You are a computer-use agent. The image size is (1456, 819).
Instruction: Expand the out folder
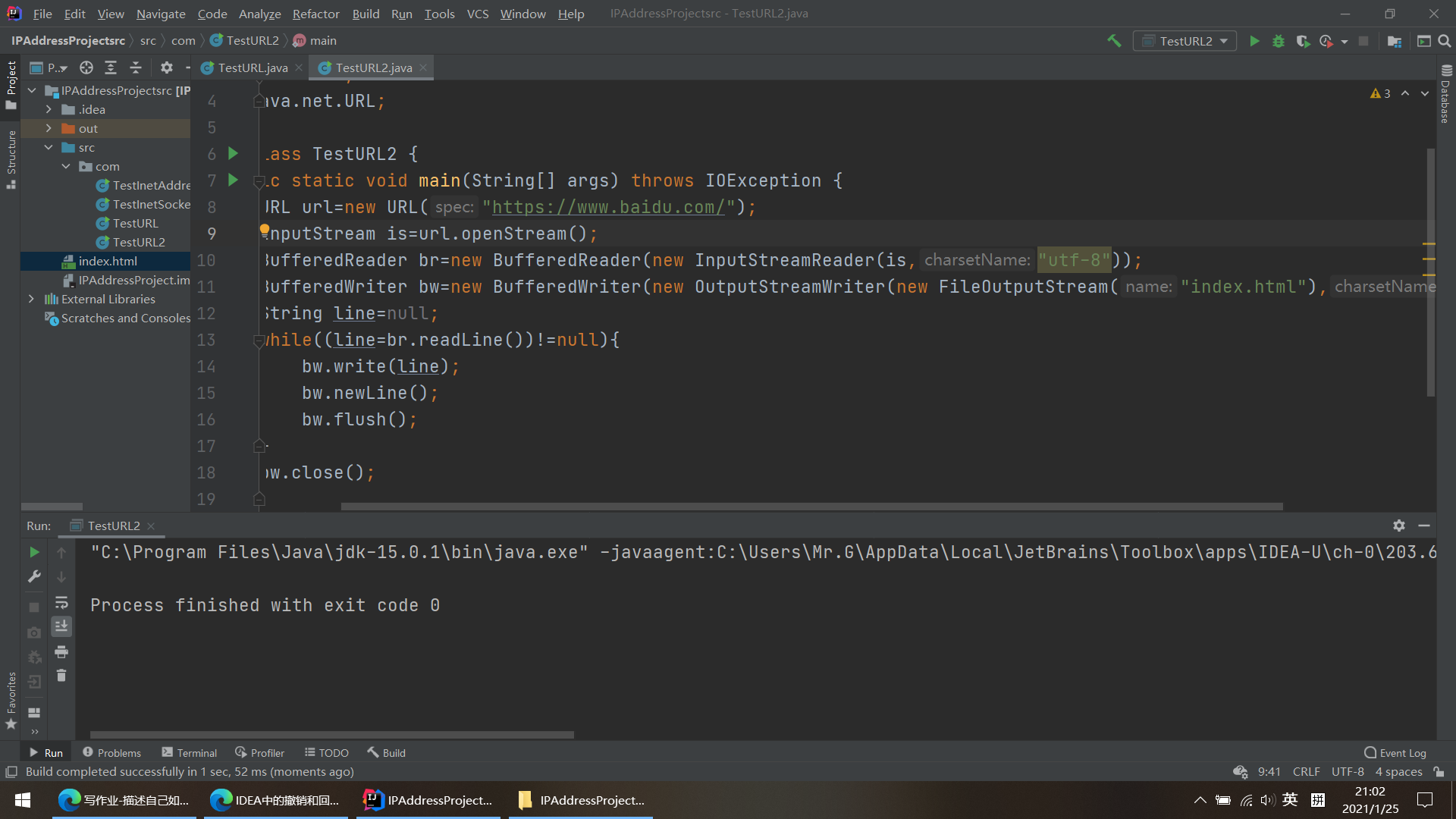(x=49, y=128)
